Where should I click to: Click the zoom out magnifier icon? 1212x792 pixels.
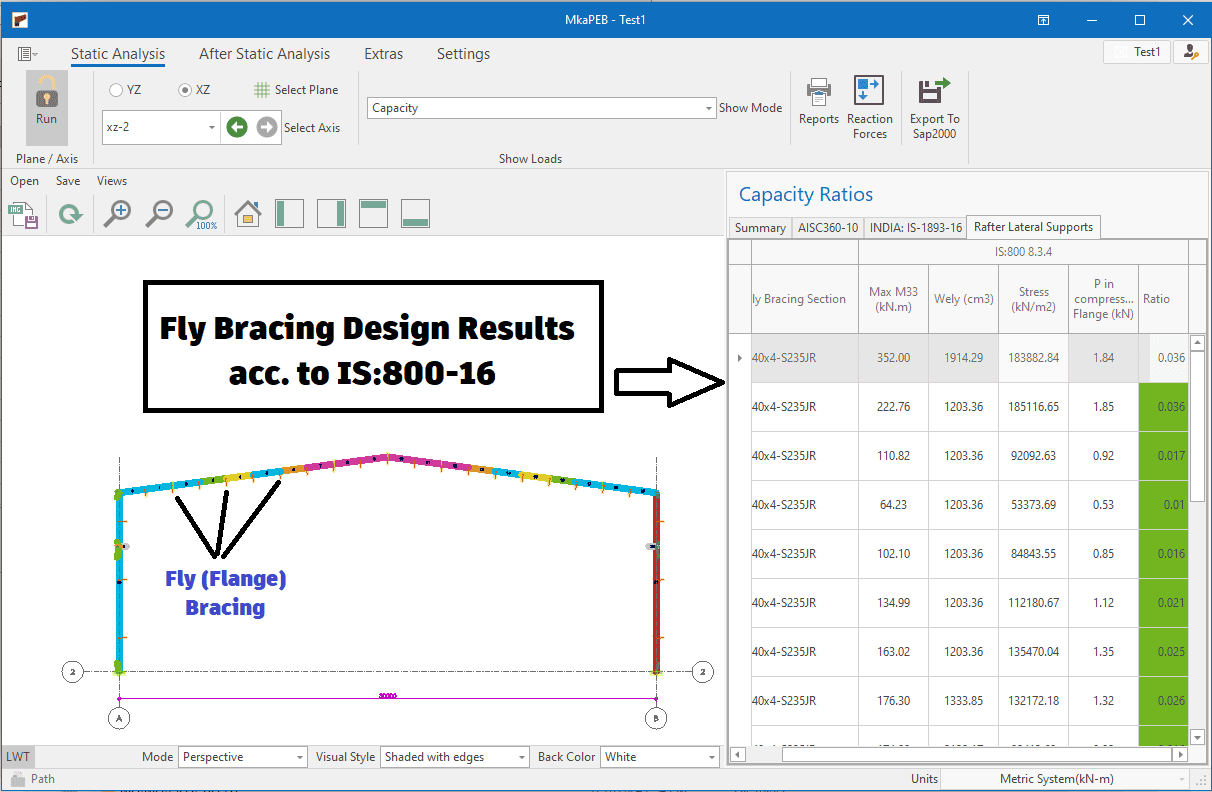point(158,213)
